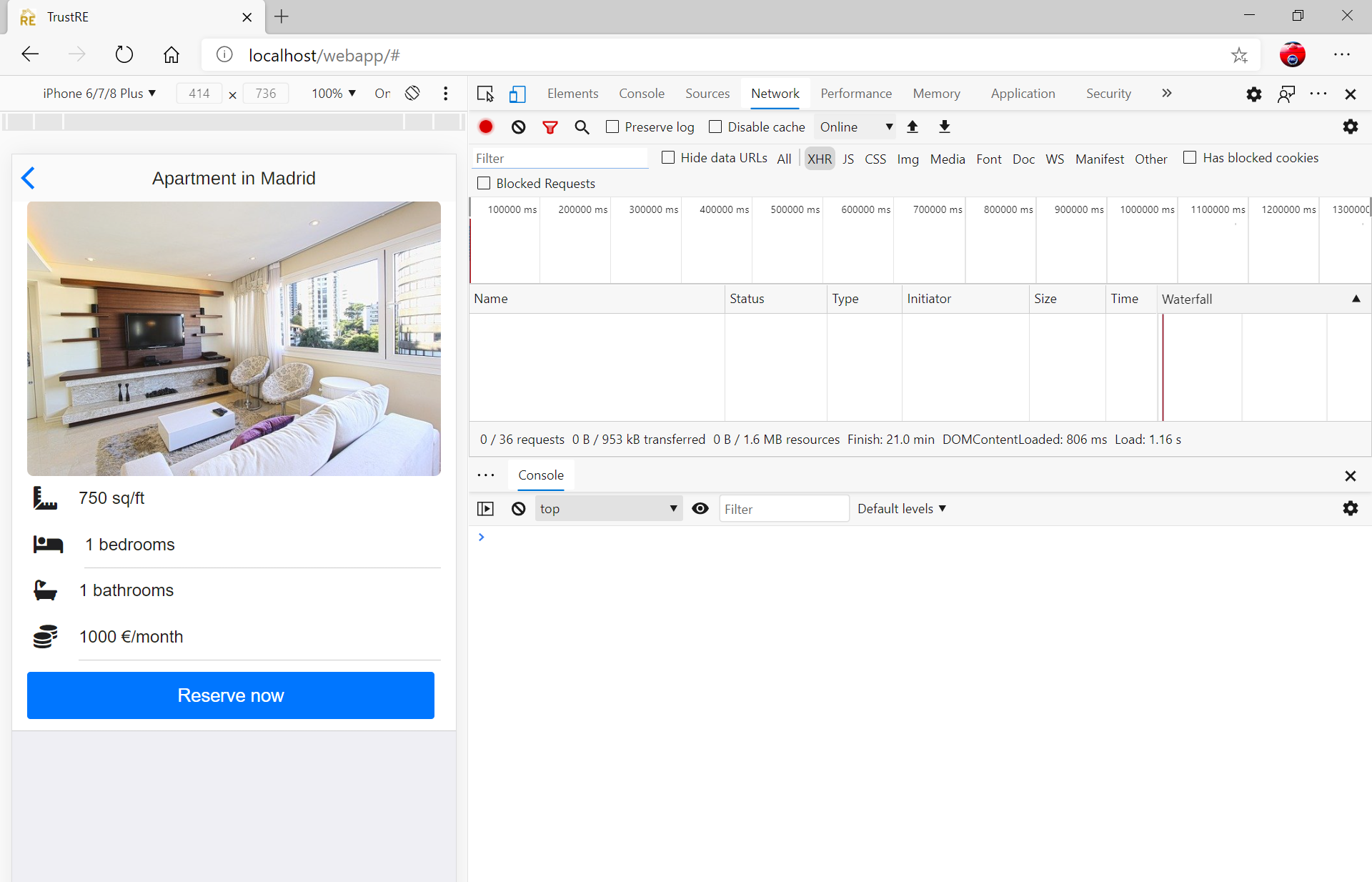Viewport: 1372px width, 882px height.
Task: Expand Default levels dropdown in console
Action: coord(901,508)
